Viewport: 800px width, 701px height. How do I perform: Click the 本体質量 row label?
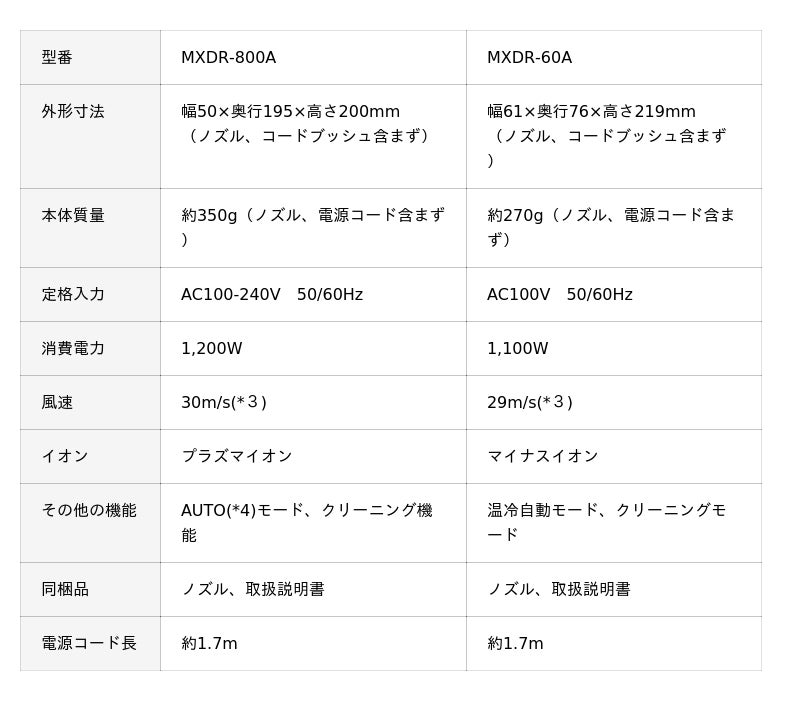coord(73,215)
